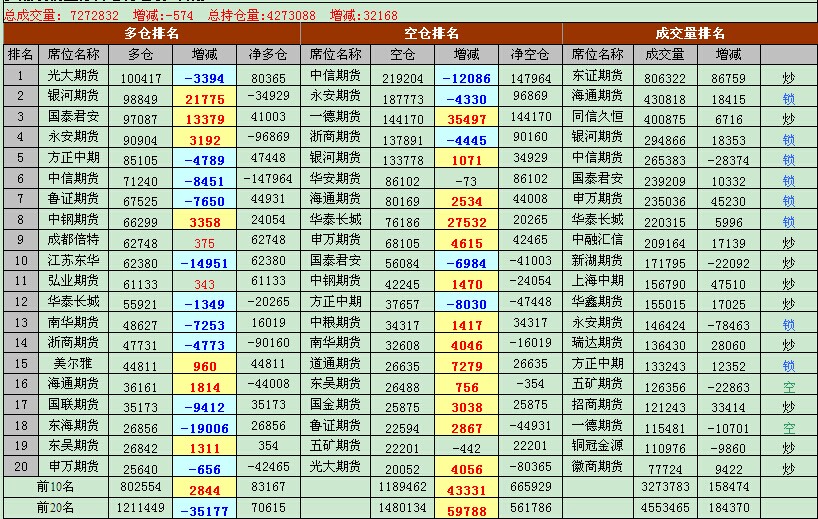Image resolution: width=818 pixels, height=519 pixels.
Task: Select 上海中期 seat name
Action: (x=597, y=281)
